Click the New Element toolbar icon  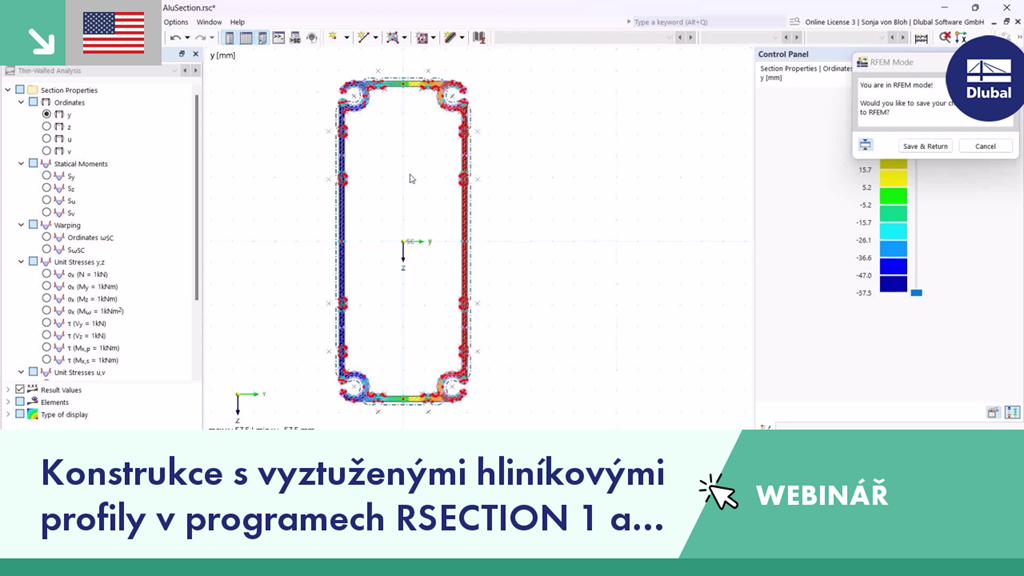click(x=390, y=37)
